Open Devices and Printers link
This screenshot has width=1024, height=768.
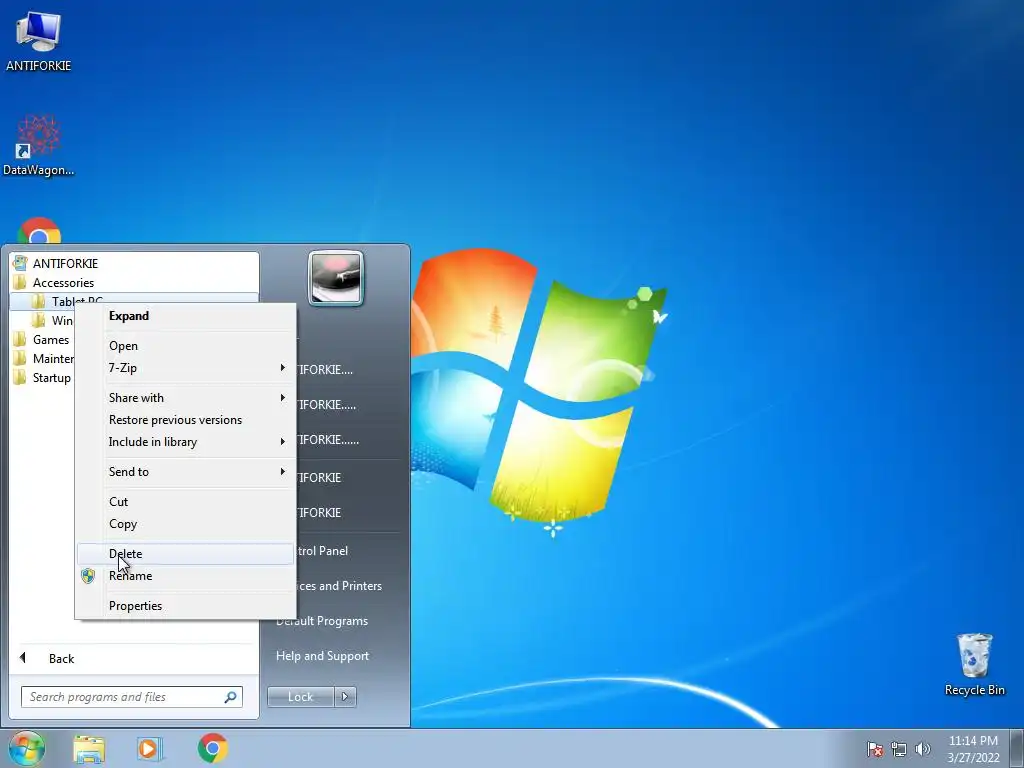340,586
